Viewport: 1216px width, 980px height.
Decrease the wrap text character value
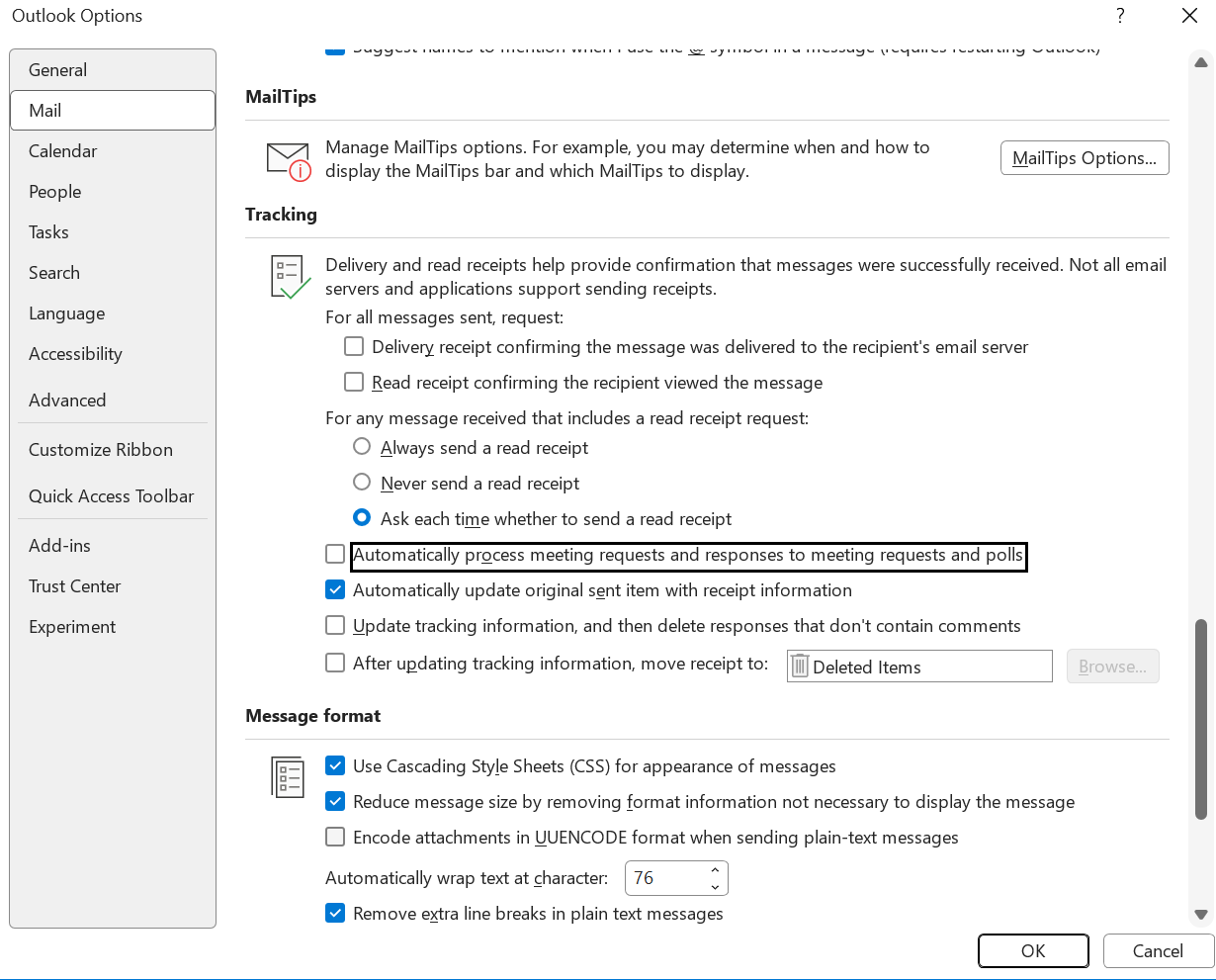pyautogui.click(x=715, y=885)
